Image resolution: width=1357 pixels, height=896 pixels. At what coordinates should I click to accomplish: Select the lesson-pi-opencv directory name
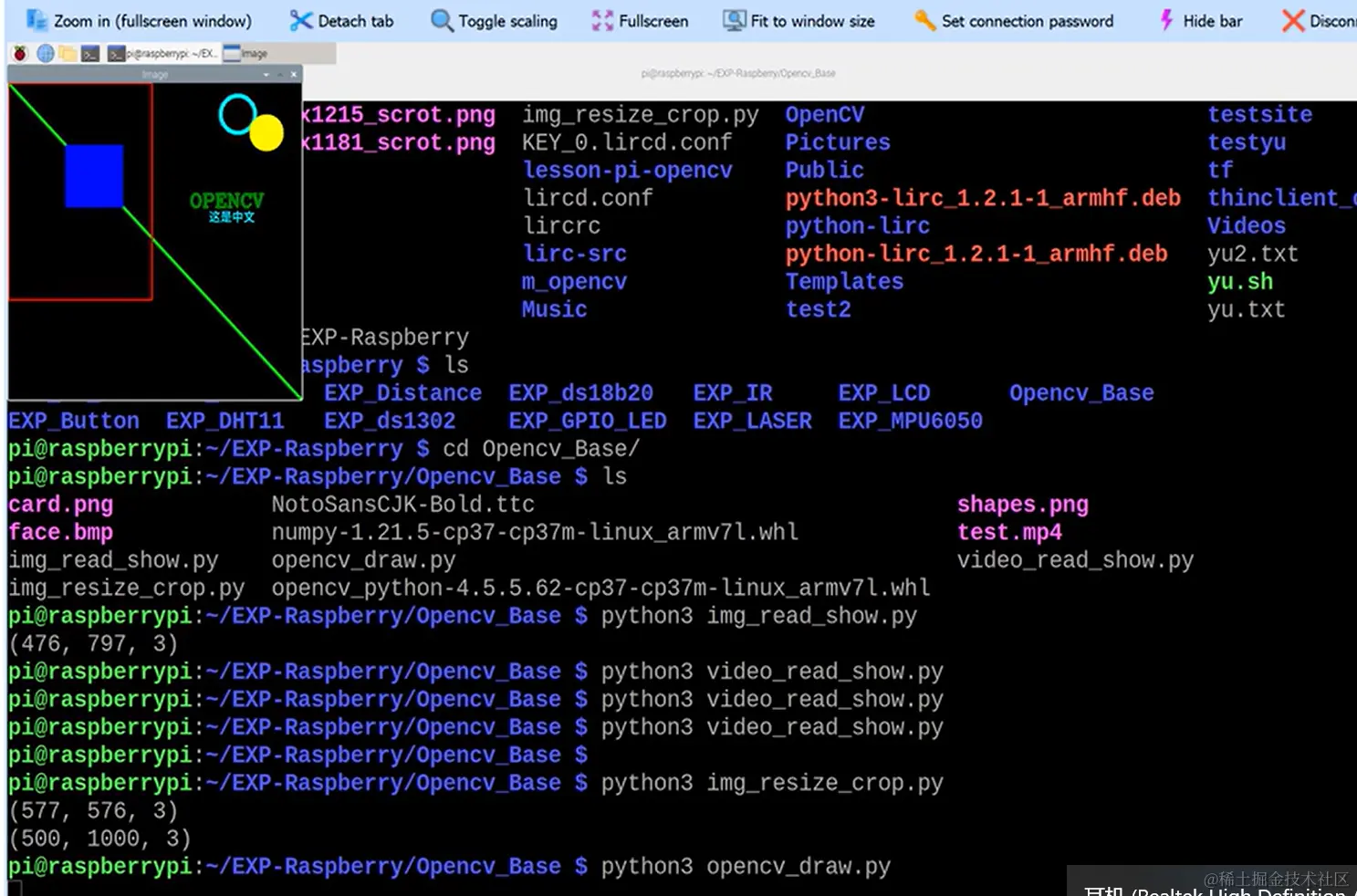tap(628, 171)
